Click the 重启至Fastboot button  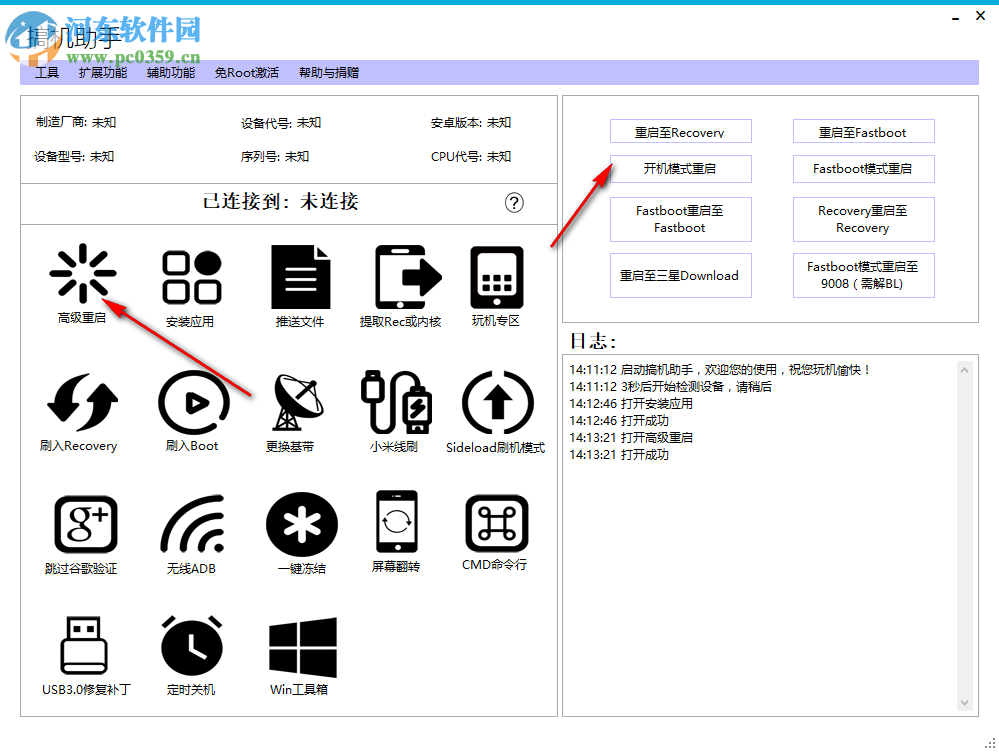click(863, 131)
